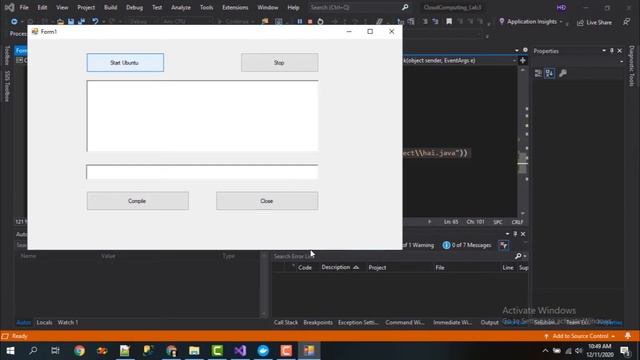
Task: Click the Compile button in Form1
Action: tap(138, 201)
